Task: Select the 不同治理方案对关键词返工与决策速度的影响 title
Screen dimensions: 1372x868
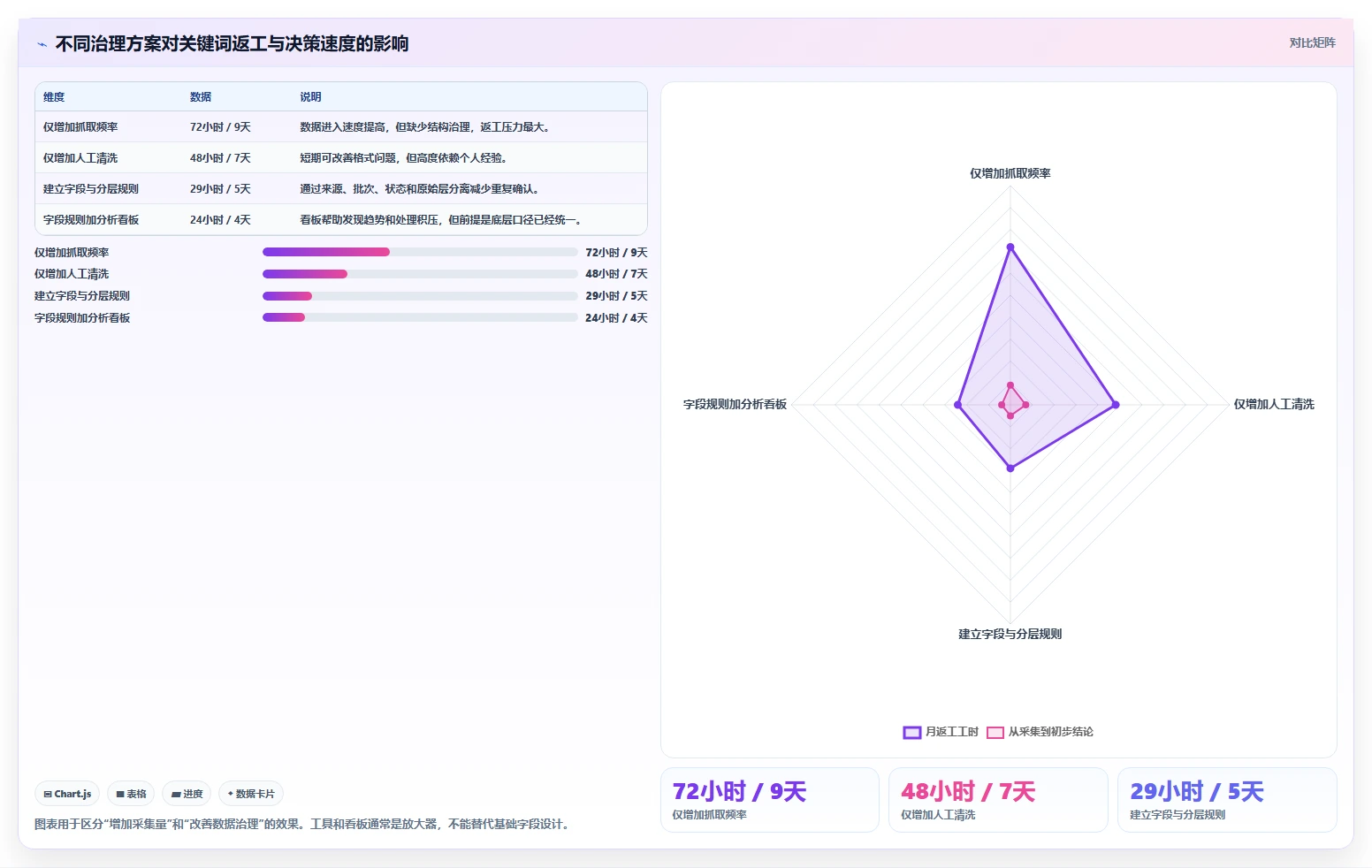Action: [x=232, y=43]
